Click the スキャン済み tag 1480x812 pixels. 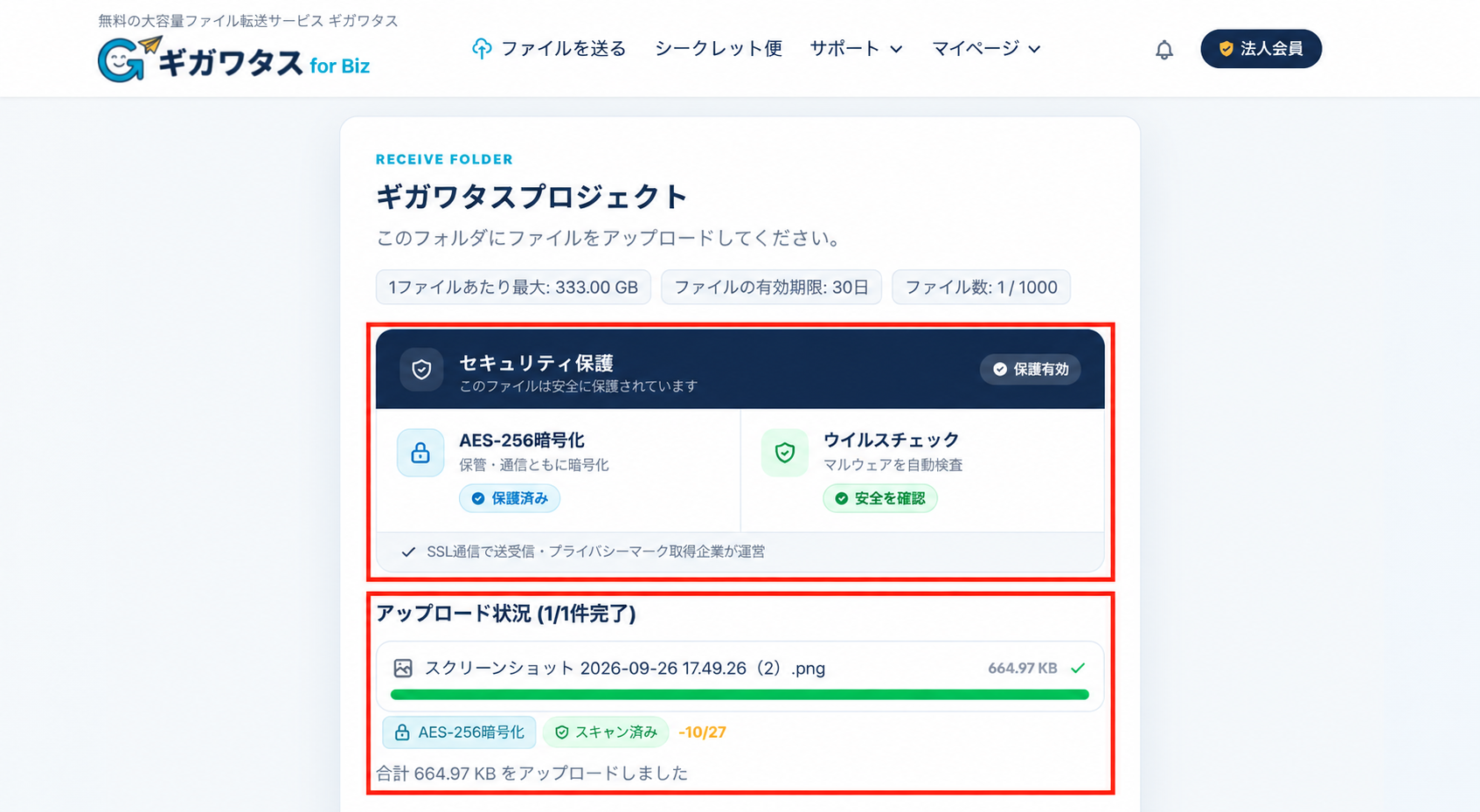point(606,732)
